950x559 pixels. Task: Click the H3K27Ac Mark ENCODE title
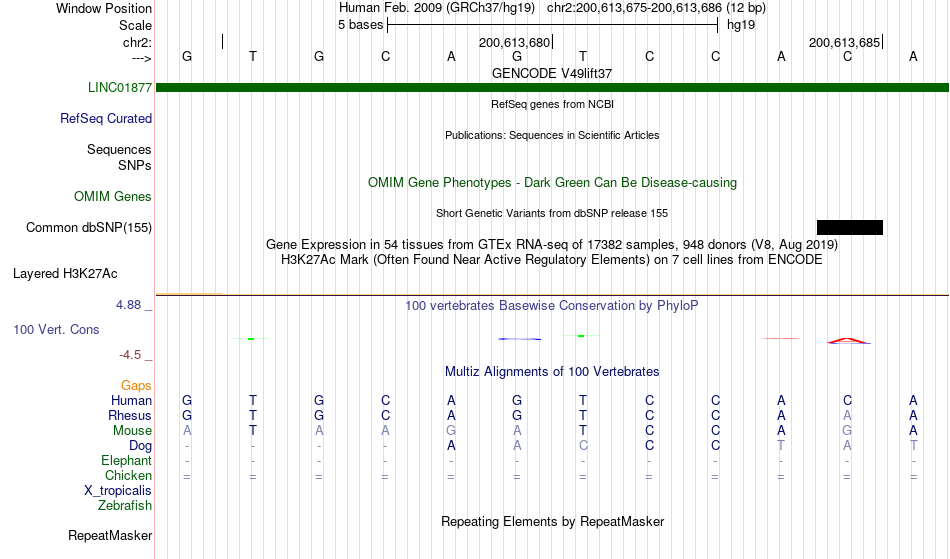pyautogui.click(x=552, y=260)
